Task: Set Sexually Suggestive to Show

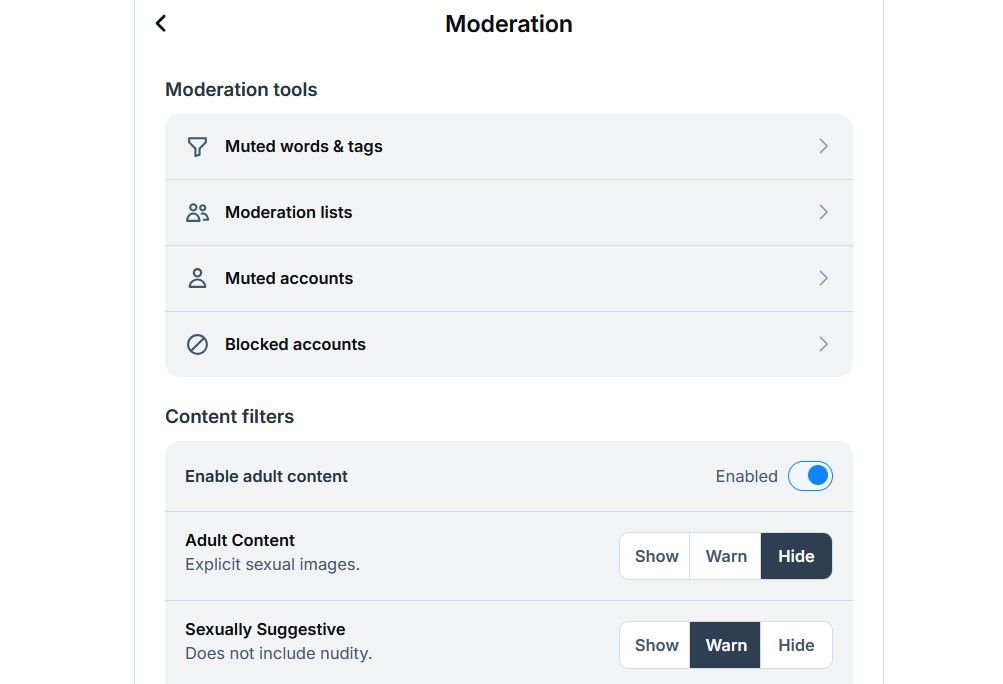Action: pyautogui.click(x=656, y=645)
